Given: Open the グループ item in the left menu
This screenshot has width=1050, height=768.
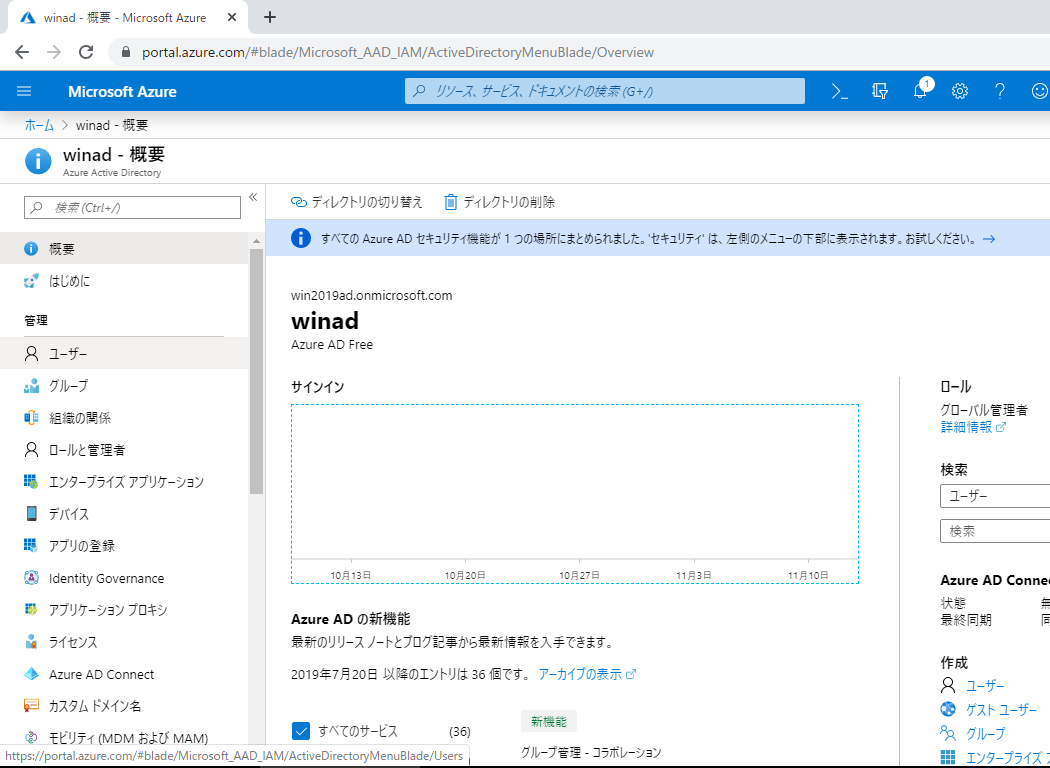Looking at the screenshot, I should (x=124, y=385).
